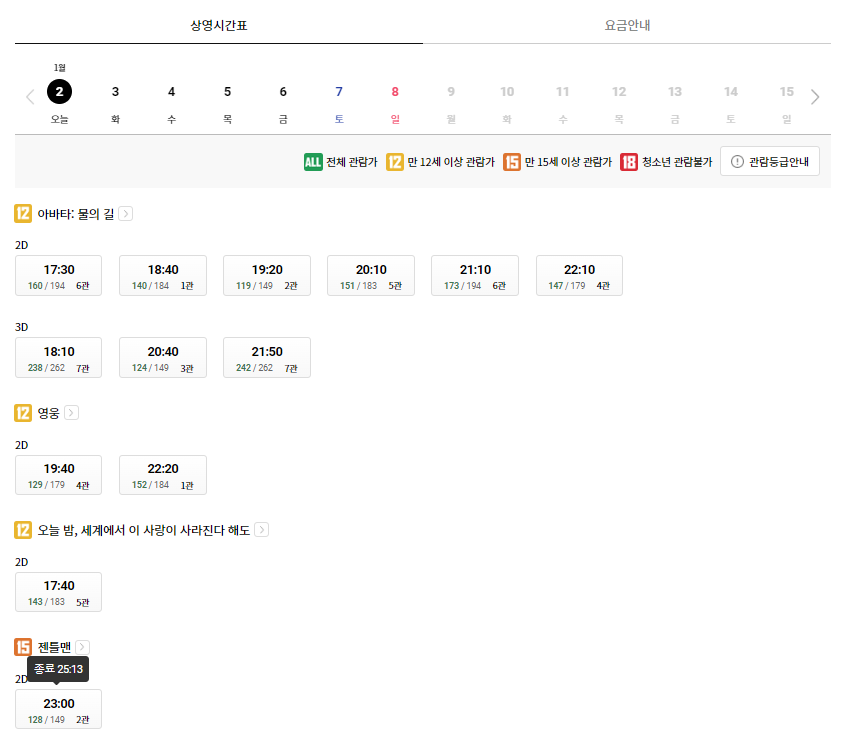Click 오늘 밤, 세계에서 이 사랑이 사라진다 해도 title
The width and height of the screenshot is (848, 753).
(x=143, y=530)
